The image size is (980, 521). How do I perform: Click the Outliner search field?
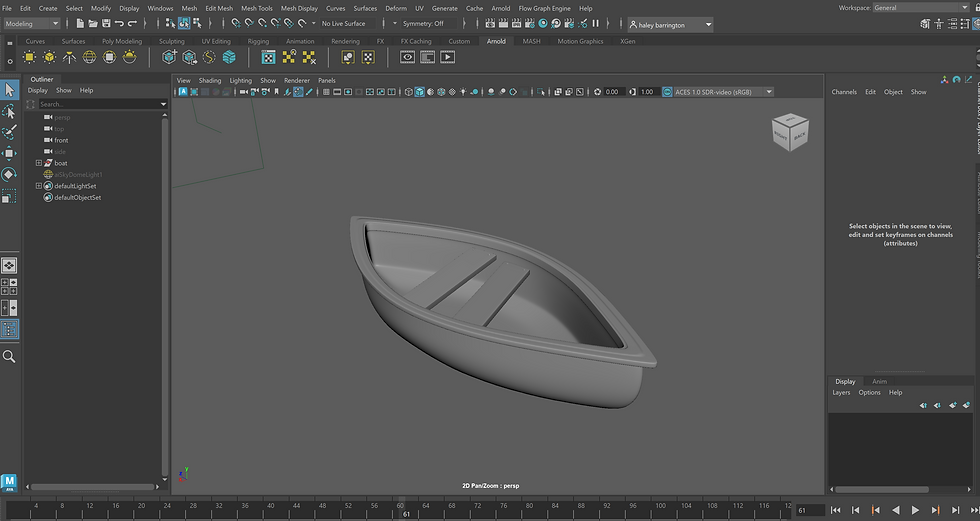(x=102, y=104)
